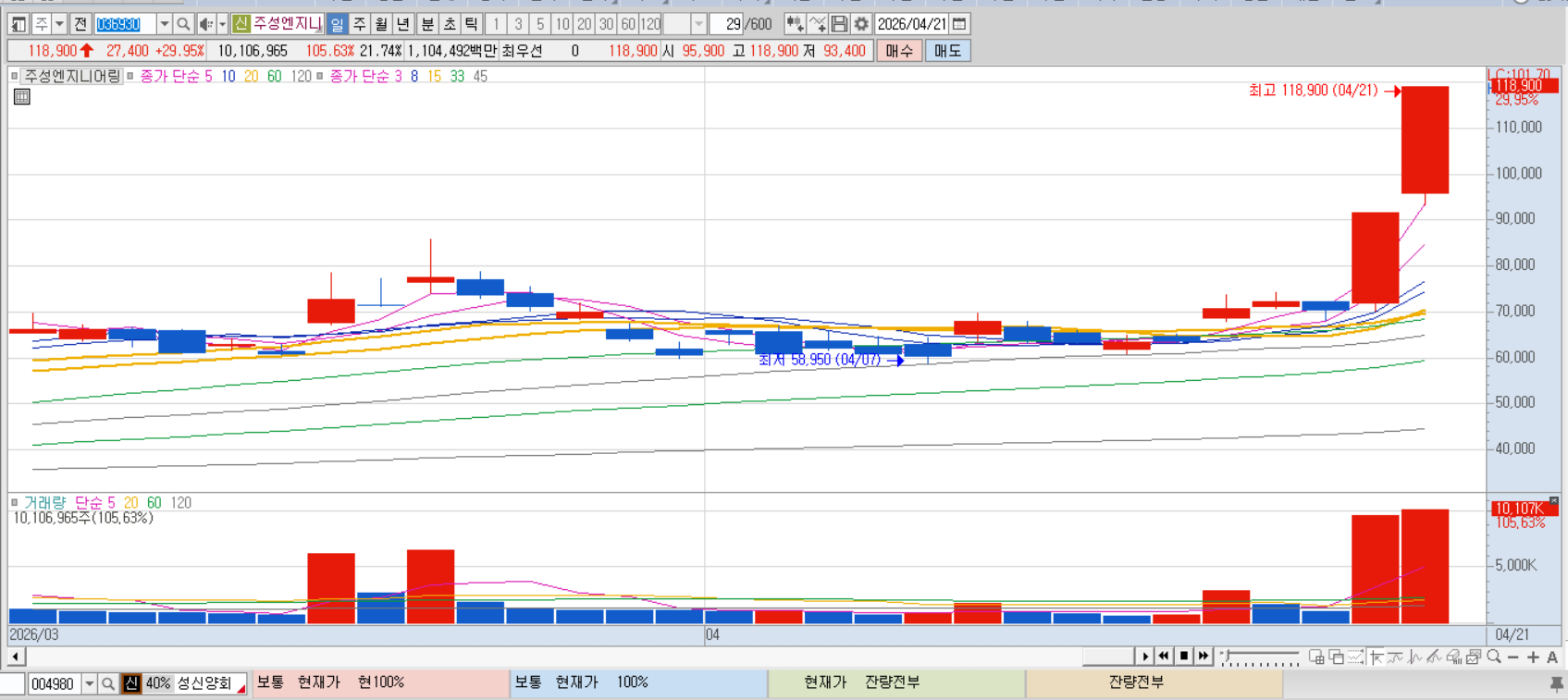Expand the speaker options dropdown arrow

(x=222, y=24)
